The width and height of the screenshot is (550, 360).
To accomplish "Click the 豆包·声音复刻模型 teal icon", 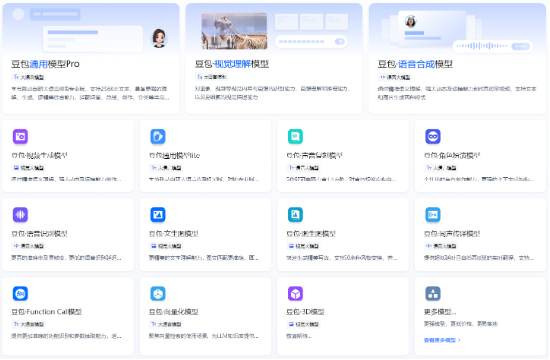I will [295, 136].
